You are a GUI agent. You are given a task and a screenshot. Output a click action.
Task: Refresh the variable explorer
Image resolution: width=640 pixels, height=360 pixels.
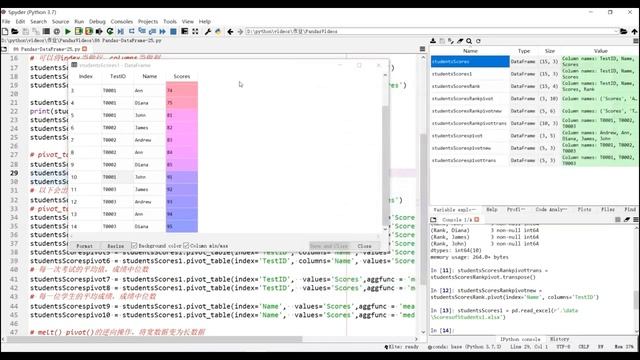[x=478, y=41]
